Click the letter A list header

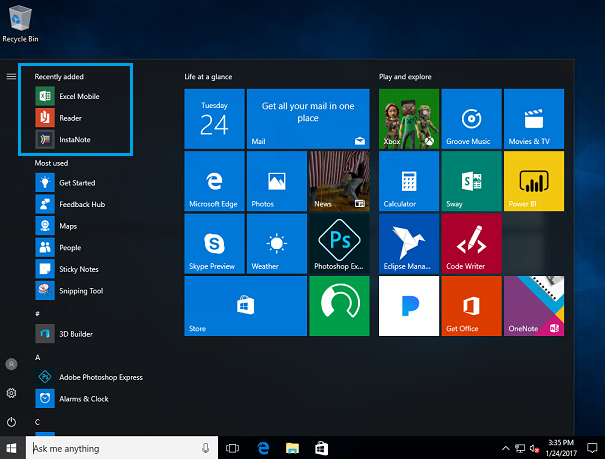37,358
